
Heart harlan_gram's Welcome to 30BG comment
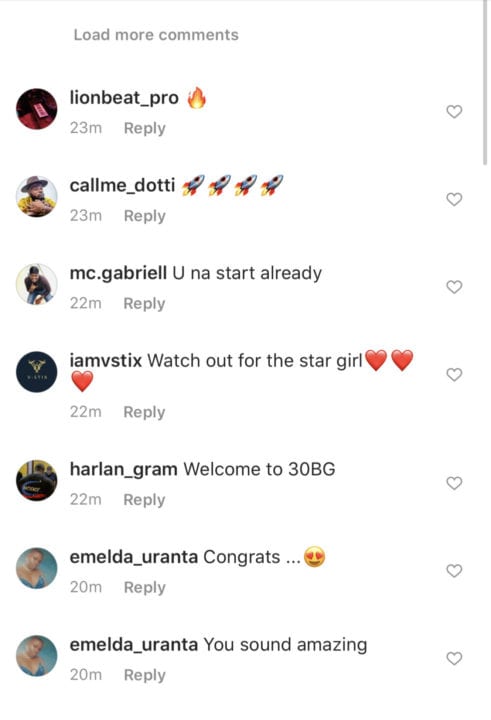tap(454, 483)
